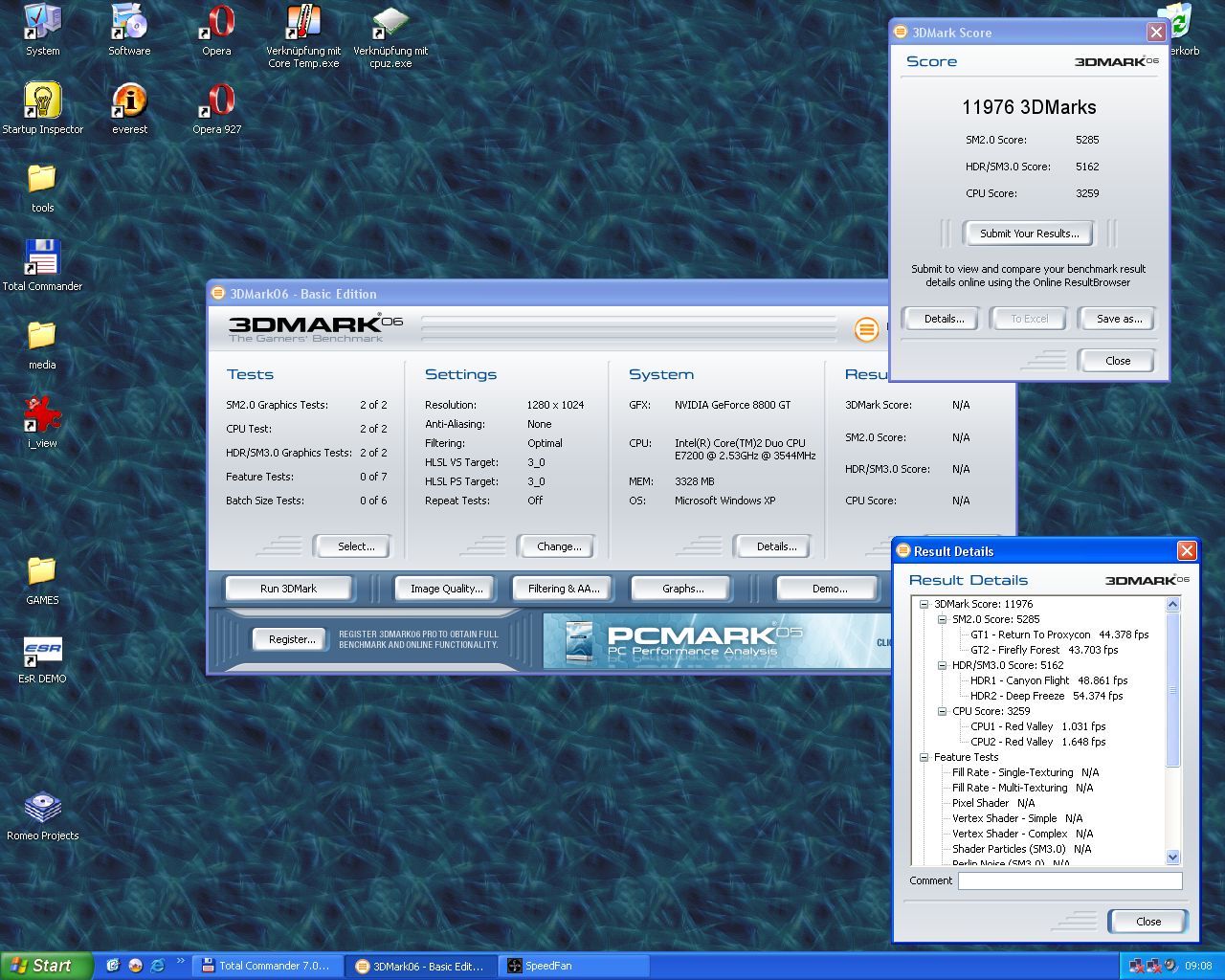This screenshot has width=1225, height=980.
Task: Open Image Quality... options
Action: [446, 589]
